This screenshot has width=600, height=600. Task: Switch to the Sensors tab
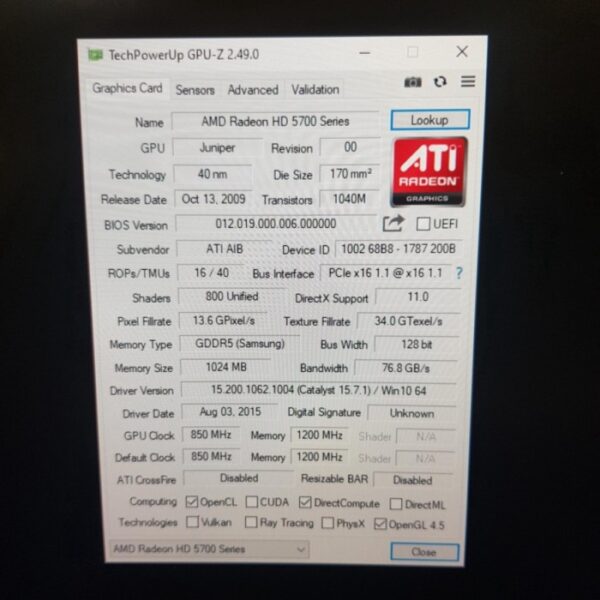click(x=195, y=90)
